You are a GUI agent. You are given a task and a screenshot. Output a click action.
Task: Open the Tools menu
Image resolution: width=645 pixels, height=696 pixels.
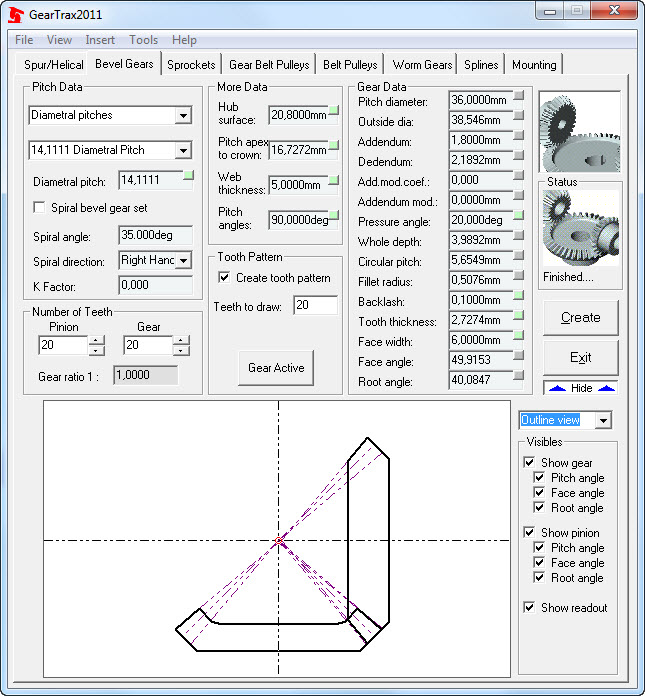pos(143,40)
